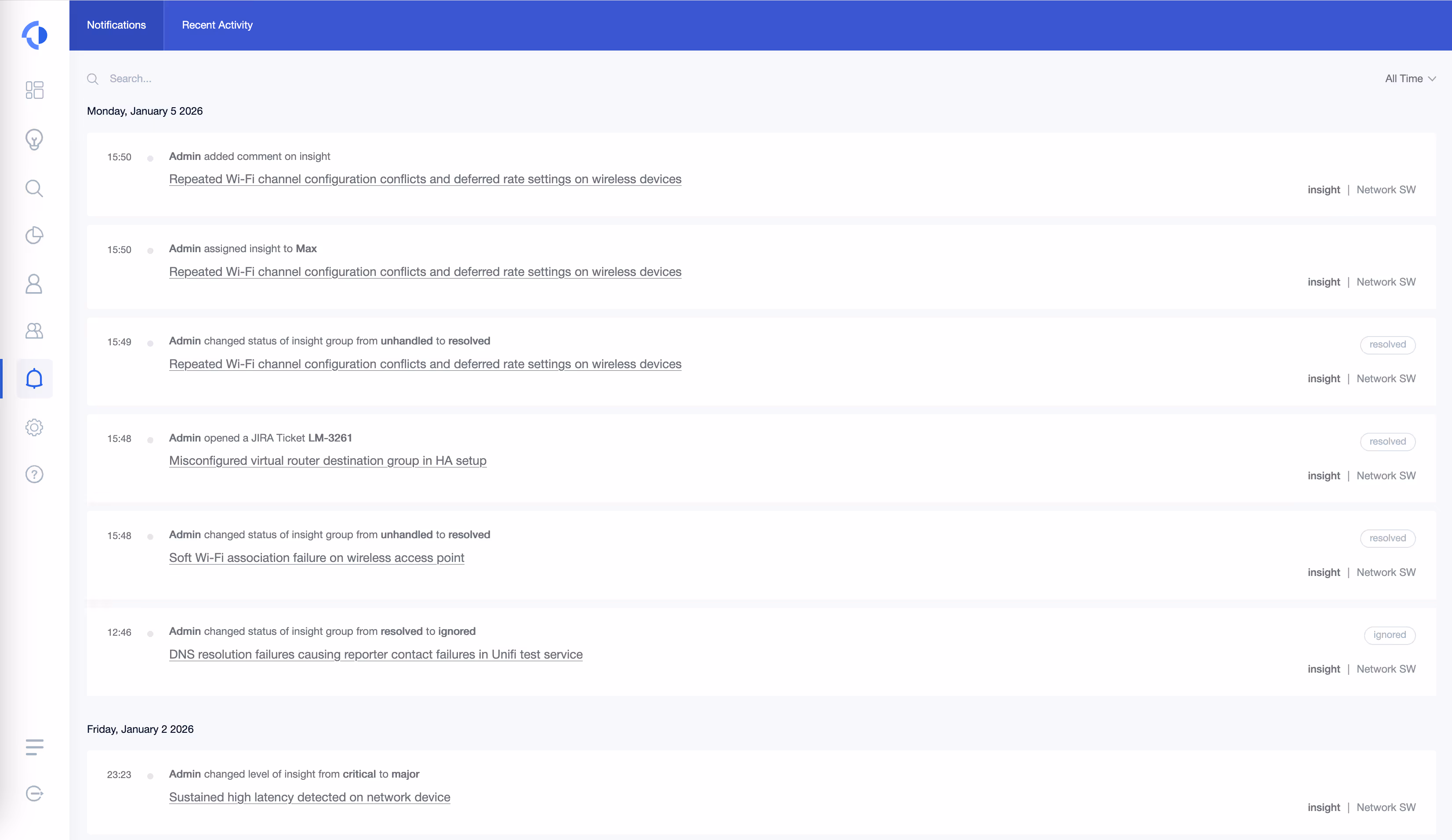Expand the sidebar menu lines icon

(x=35, y=747)
